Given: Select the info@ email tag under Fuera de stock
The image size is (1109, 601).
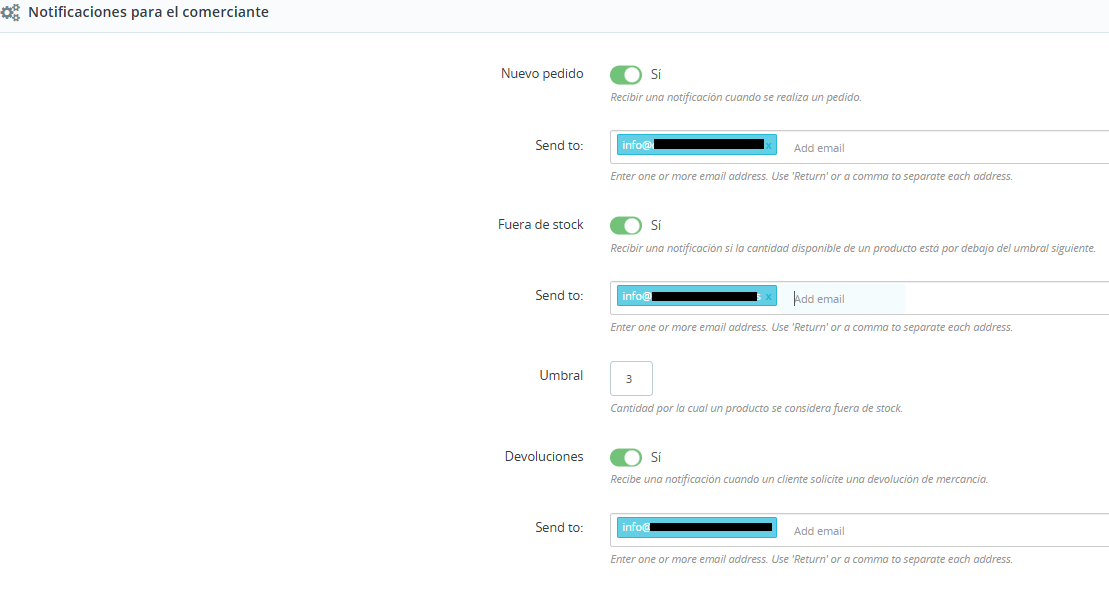Looking at the screenshot, I should point(697,296).
